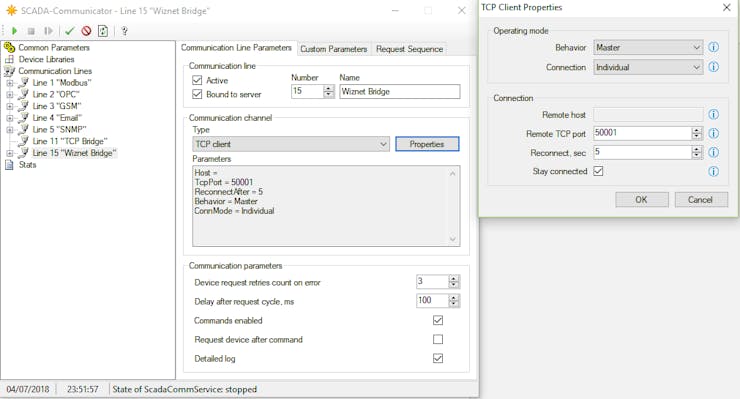Click the Remote host input field

[x=648, y=114]
